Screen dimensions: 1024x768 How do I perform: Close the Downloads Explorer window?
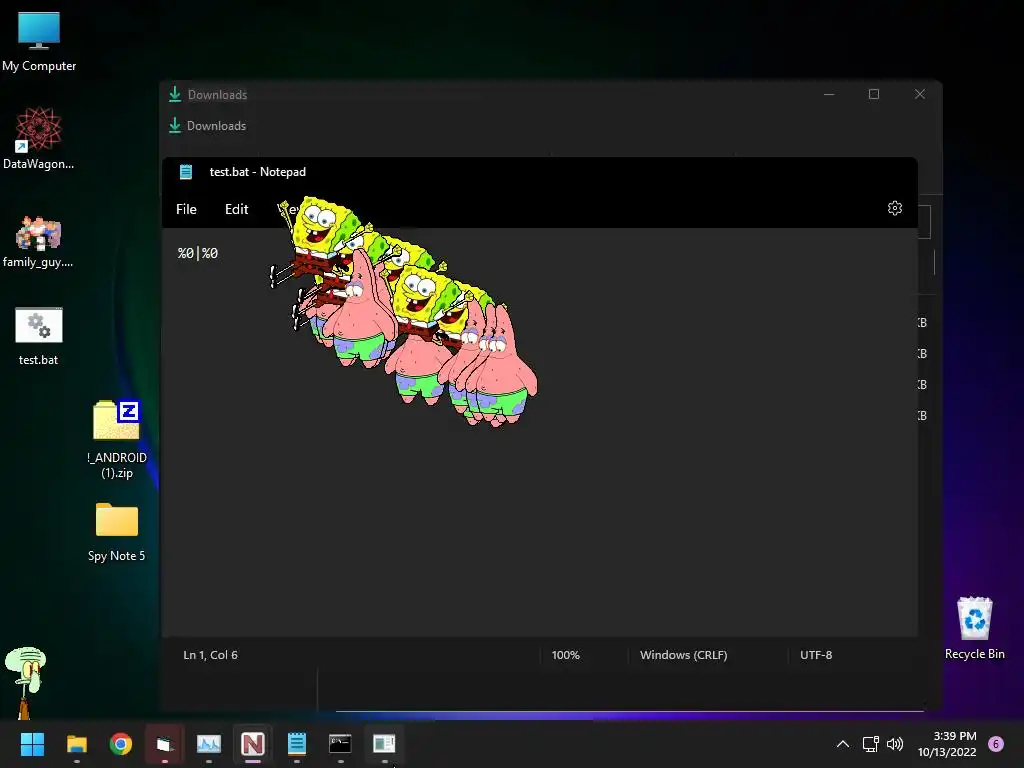coord(920,94)
